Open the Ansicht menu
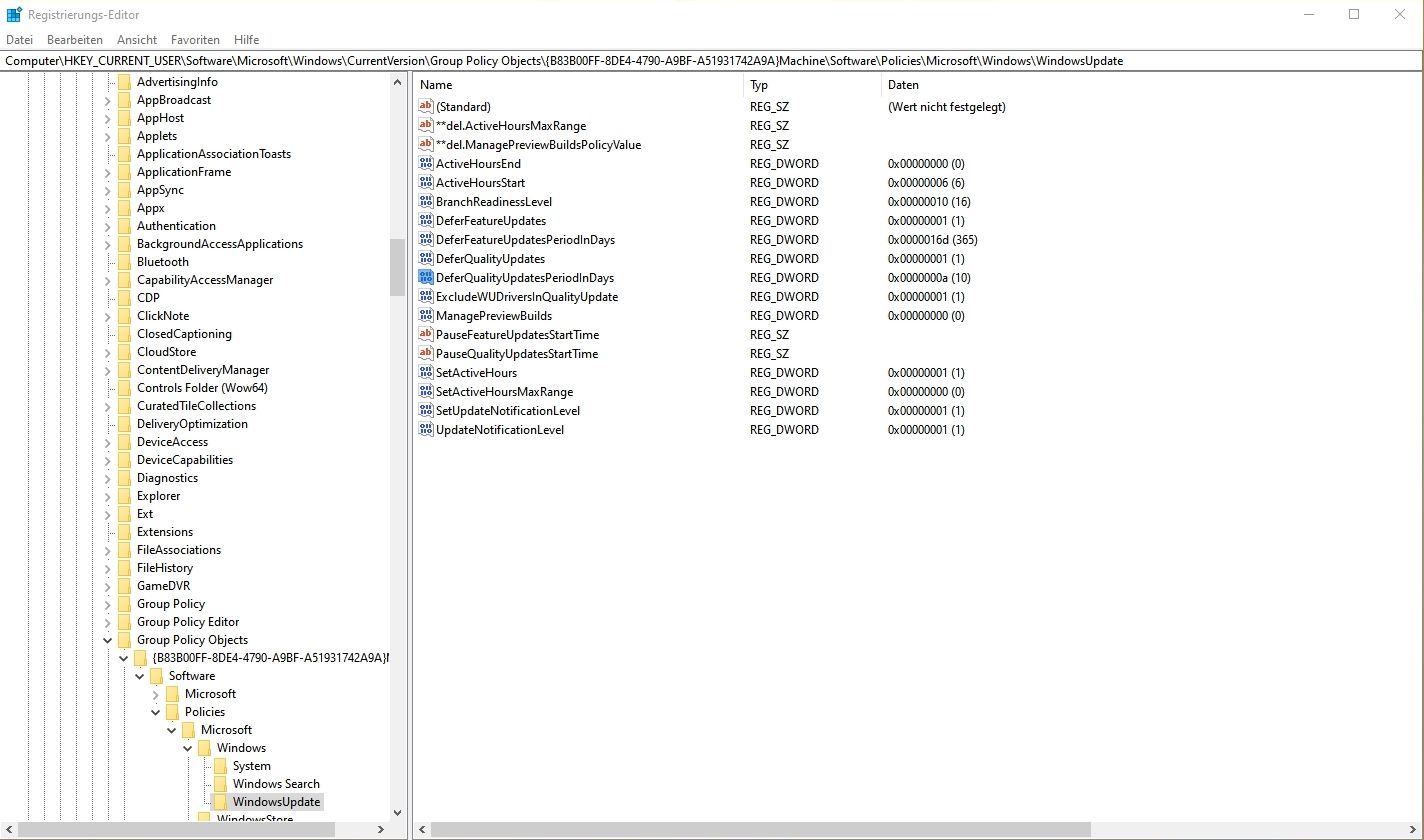 click(137, 40)
